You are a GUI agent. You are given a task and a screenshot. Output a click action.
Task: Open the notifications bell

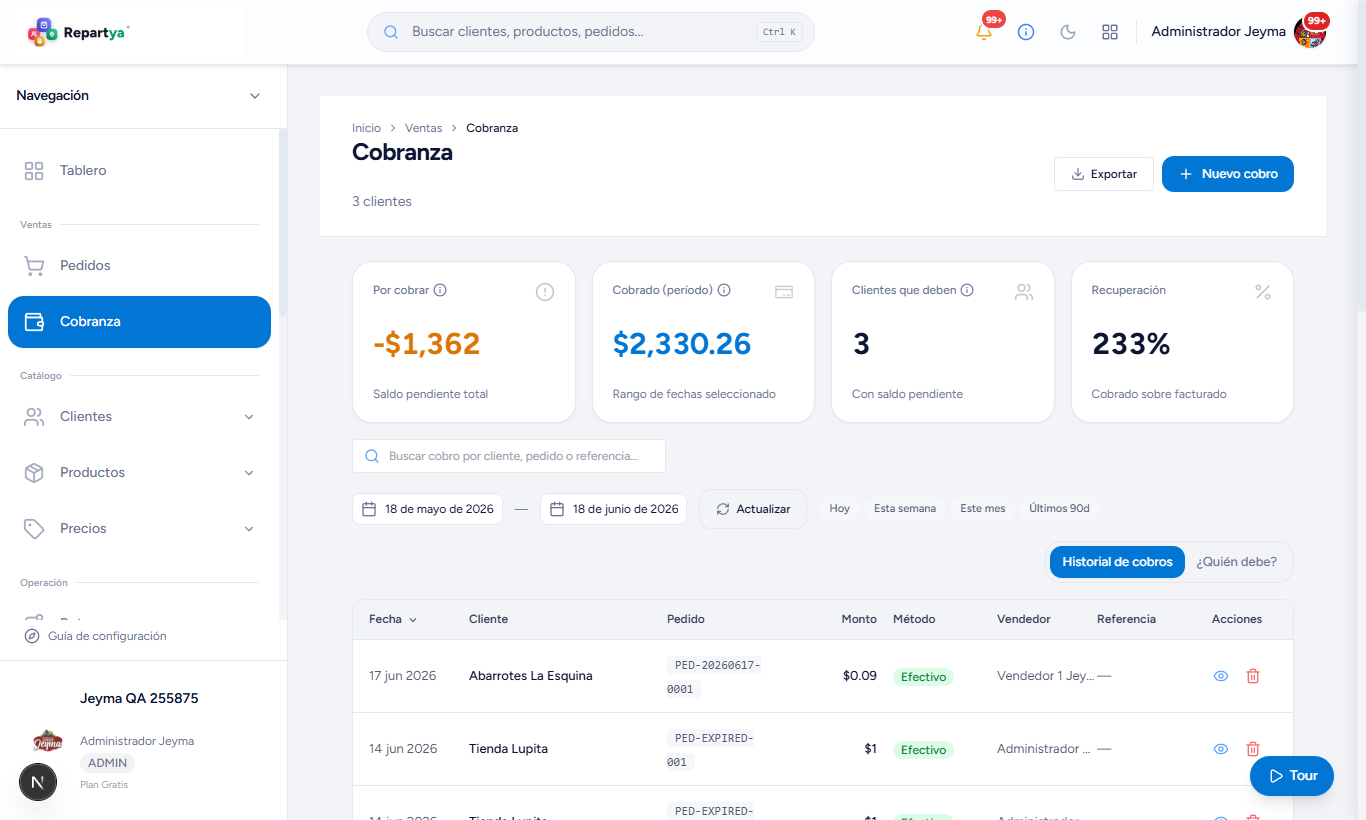coord(984,32)
